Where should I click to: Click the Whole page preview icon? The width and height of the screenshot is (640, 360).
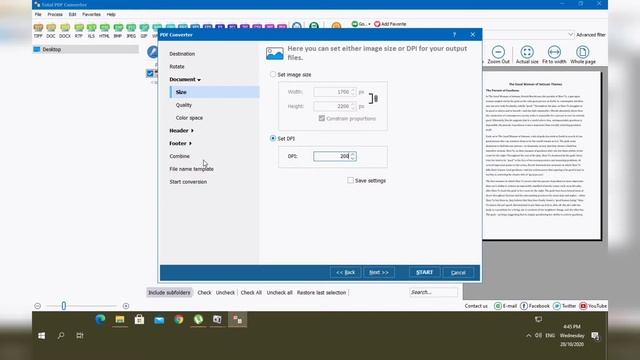tap(582, 55)
